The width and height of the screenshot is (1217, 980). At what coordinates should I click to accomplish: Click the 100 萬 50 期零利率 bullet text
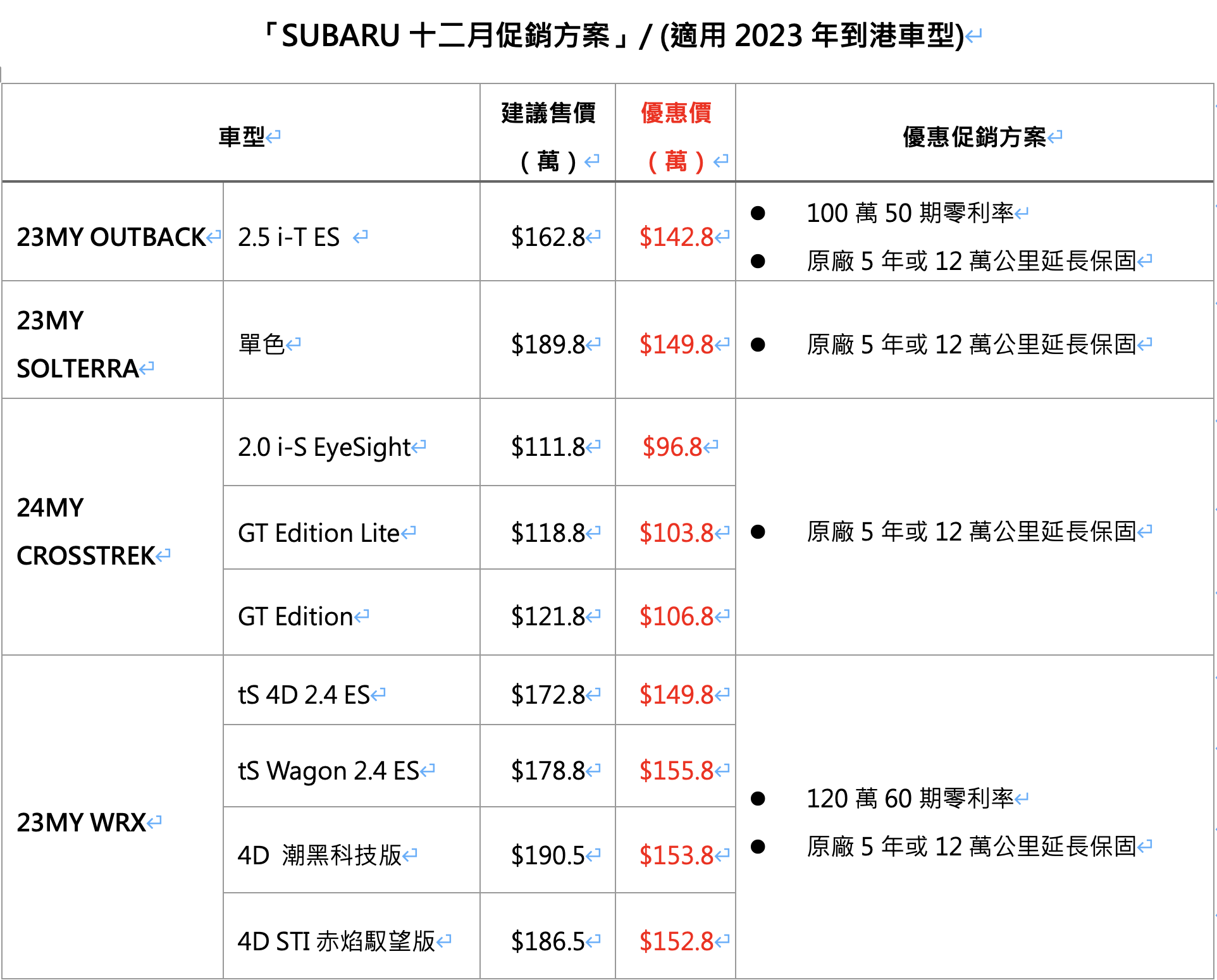910,213
